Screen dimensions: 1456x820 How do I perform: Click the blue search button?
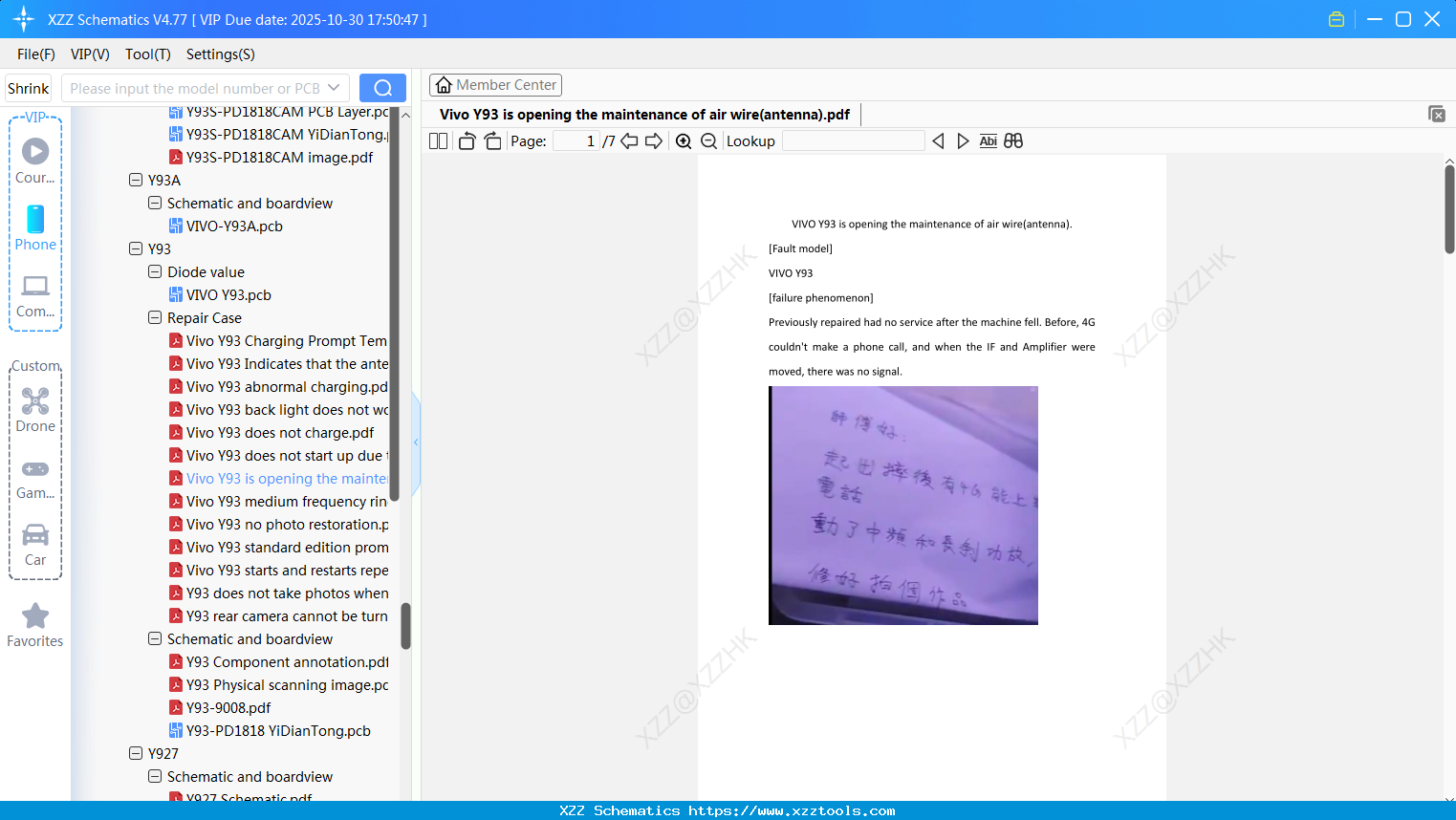(x=382, y=88)
